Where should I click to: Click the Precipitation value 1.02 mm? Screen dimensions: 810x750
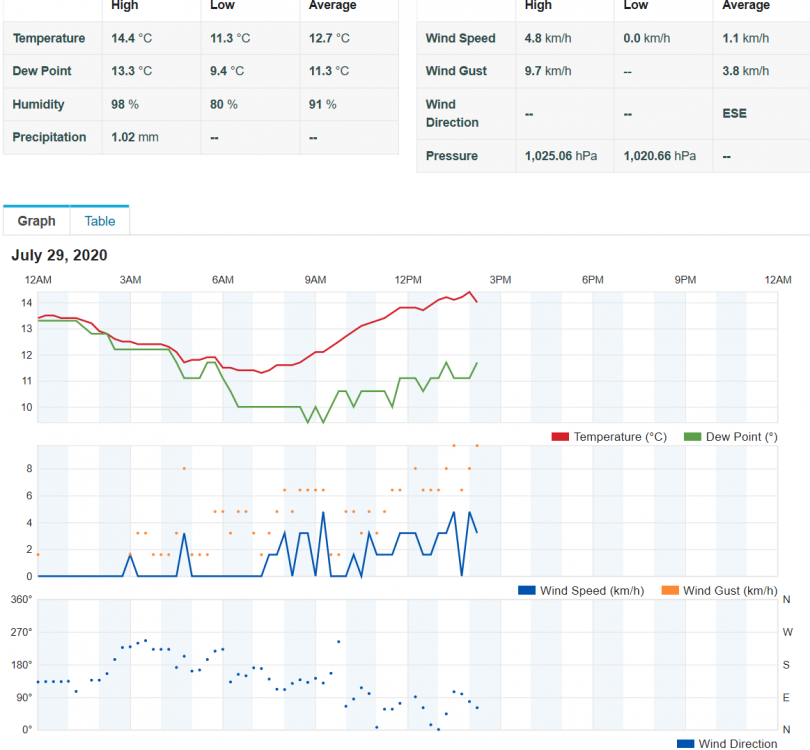click(135, 137)
